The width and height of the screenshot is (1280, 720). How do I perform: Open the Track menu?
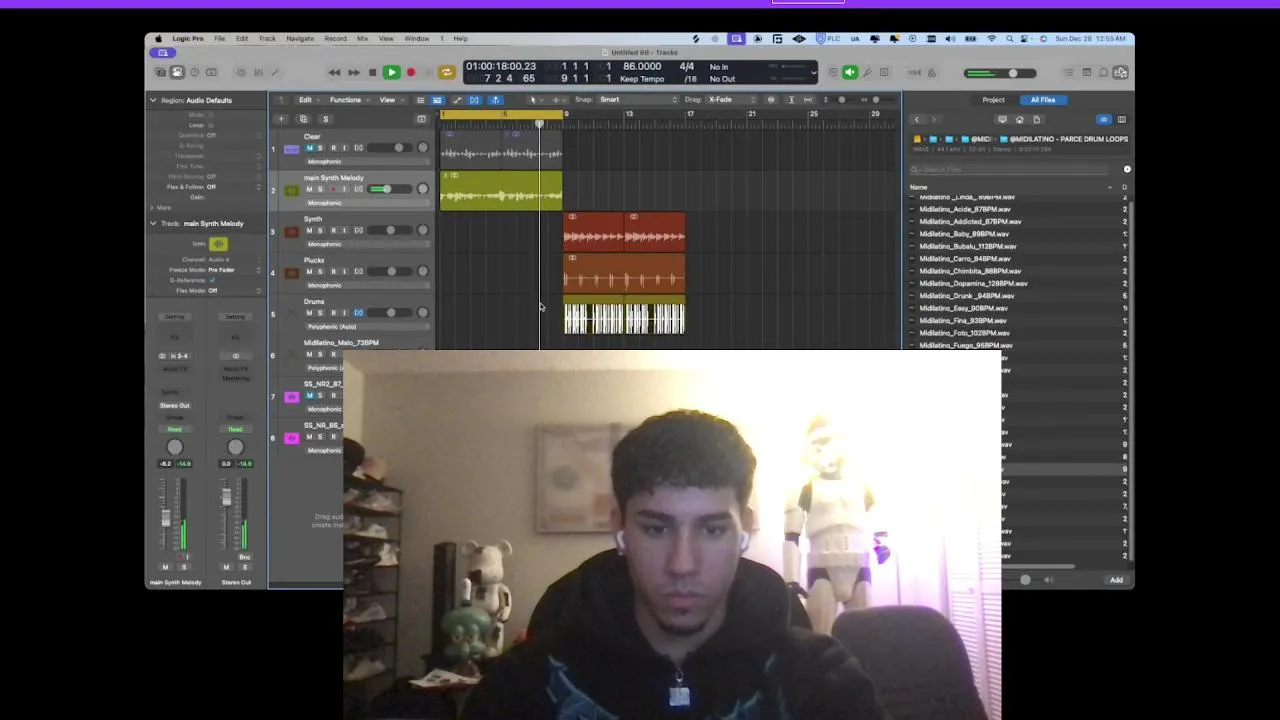(267, 39)
